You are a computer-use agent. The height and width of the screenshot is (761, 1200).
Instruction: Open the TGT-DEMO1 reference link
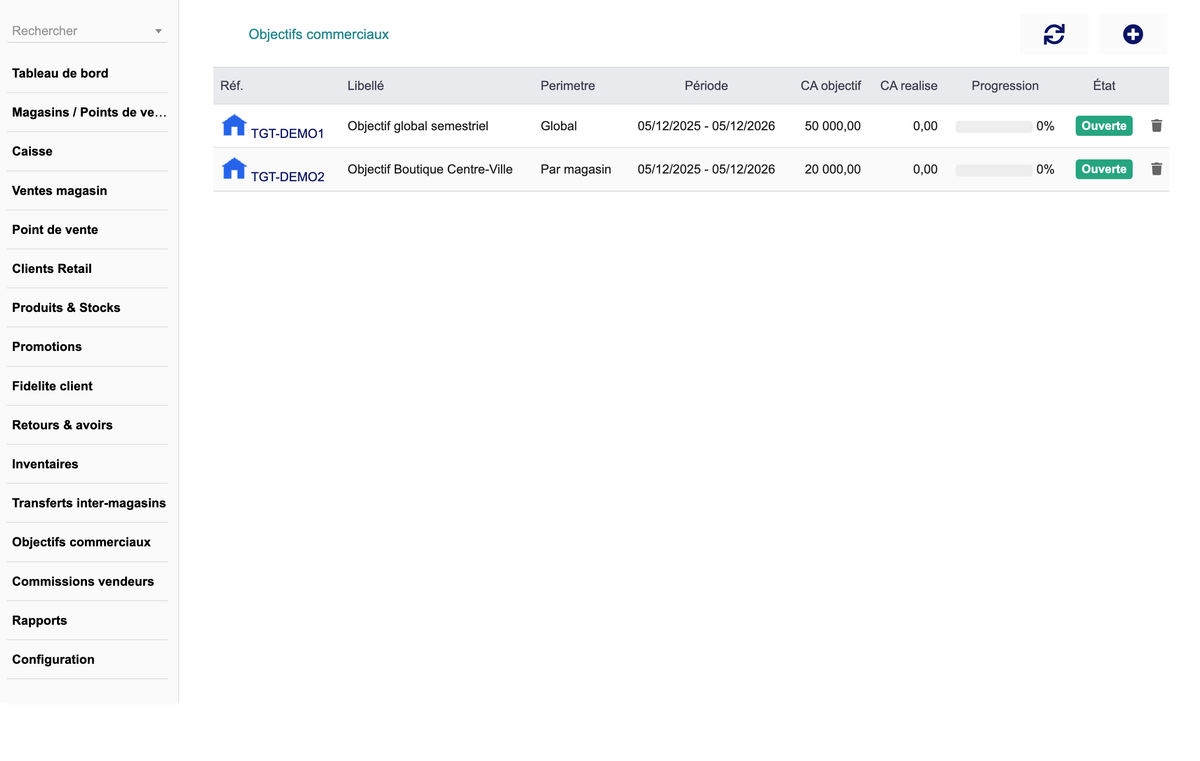pos(287,133)
